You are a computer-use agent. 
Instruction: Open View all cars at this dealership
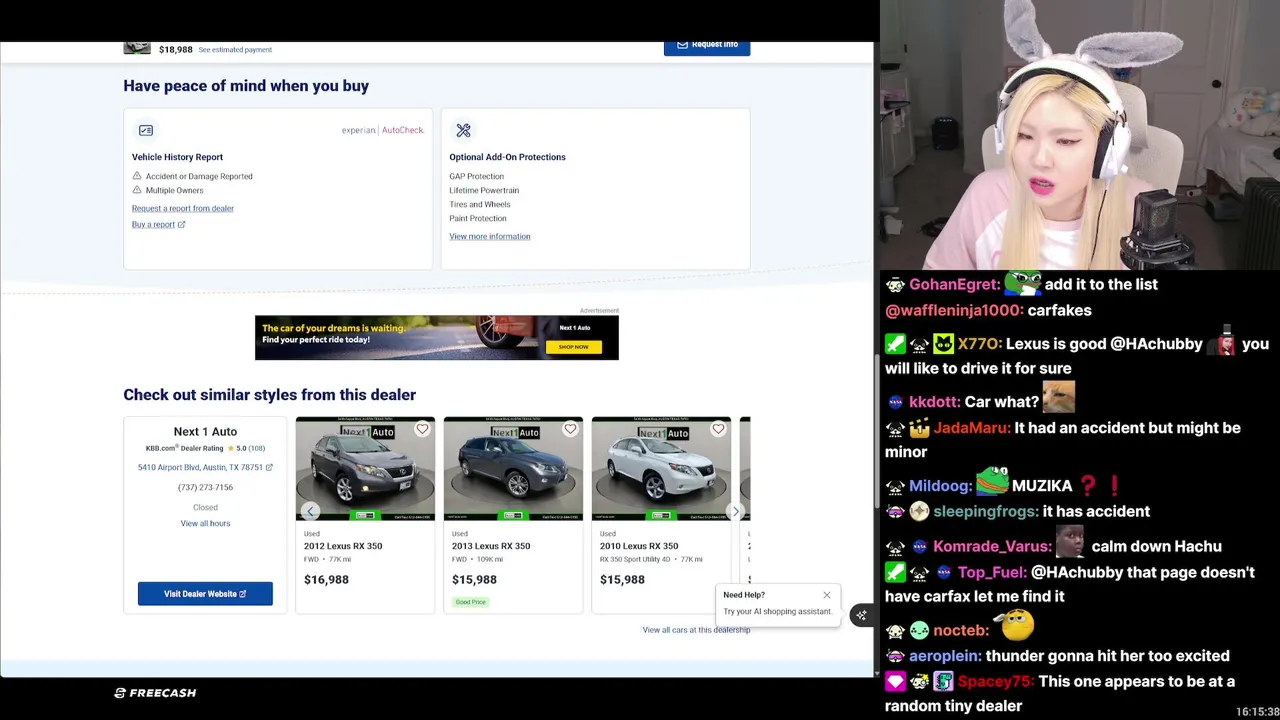(696, 630)
